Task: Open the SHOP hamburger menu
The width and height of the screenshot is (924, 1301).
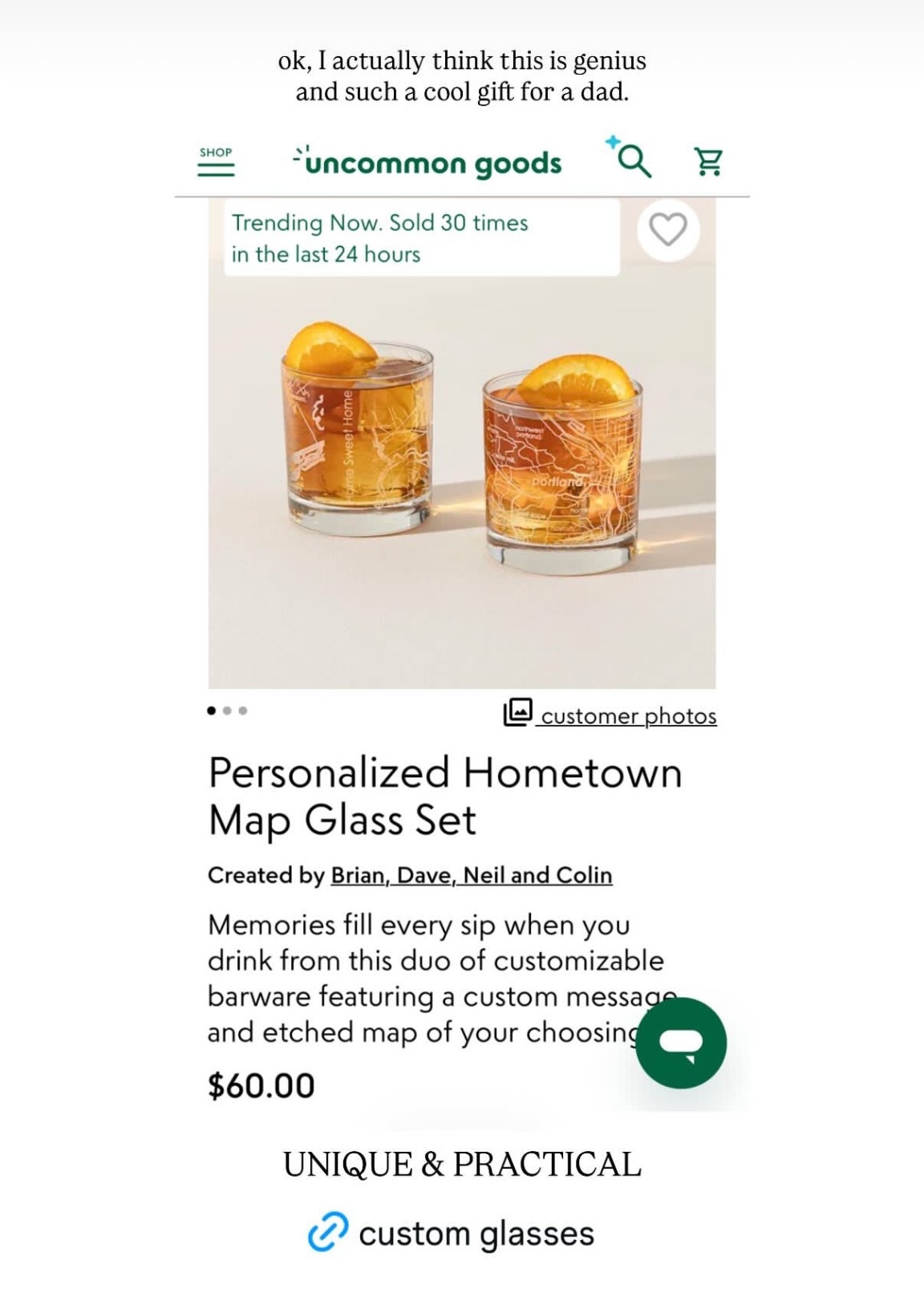Action: coord(216,162)
